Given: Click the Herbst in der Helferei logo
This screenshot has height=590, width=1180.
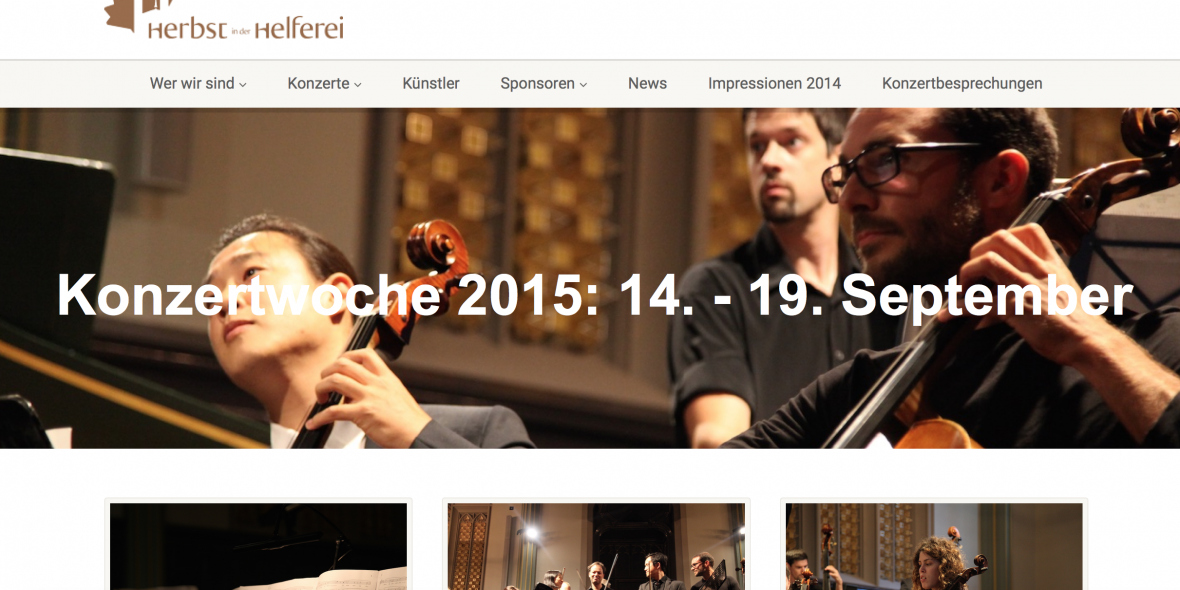Looking at the screenshot, I should tap(224, 19).
